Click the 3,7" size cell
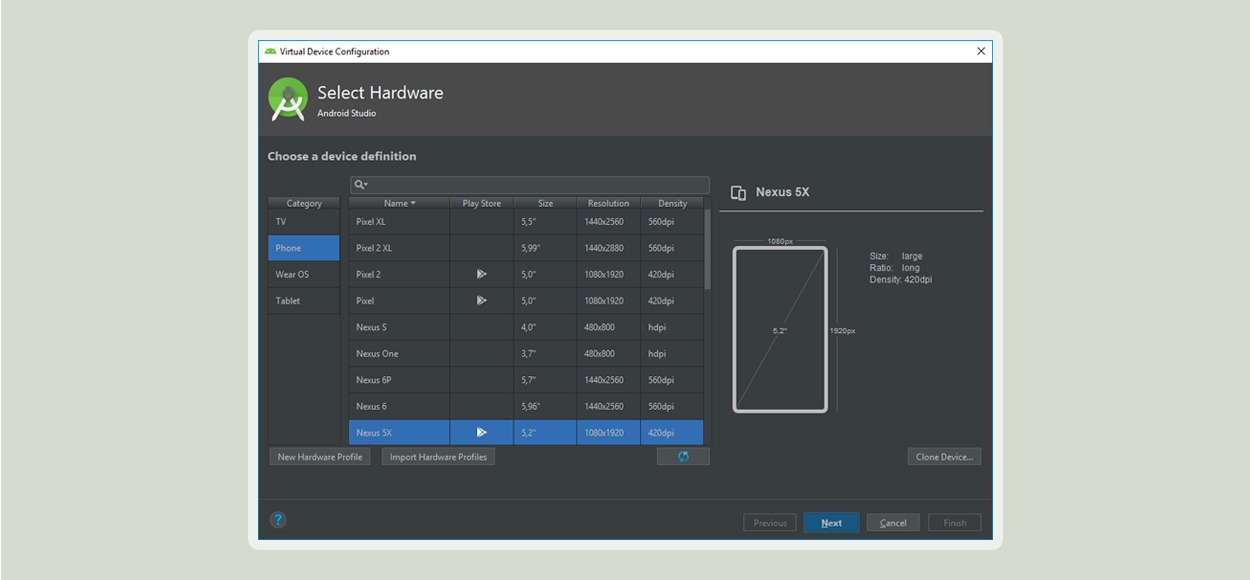Screen dimensions: 1250x580 pyautogui.click(x=545, y=353)
